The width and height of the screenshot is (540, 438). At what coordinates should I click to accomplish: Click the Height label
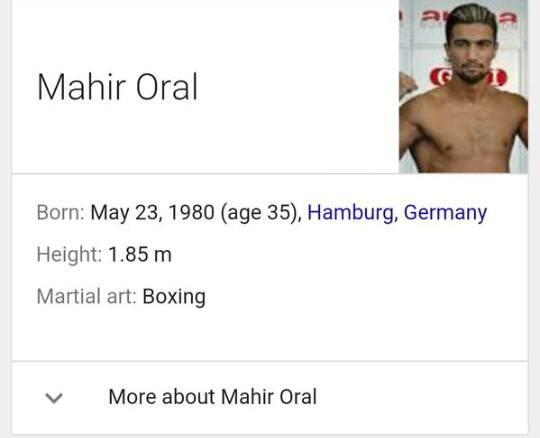70,255
